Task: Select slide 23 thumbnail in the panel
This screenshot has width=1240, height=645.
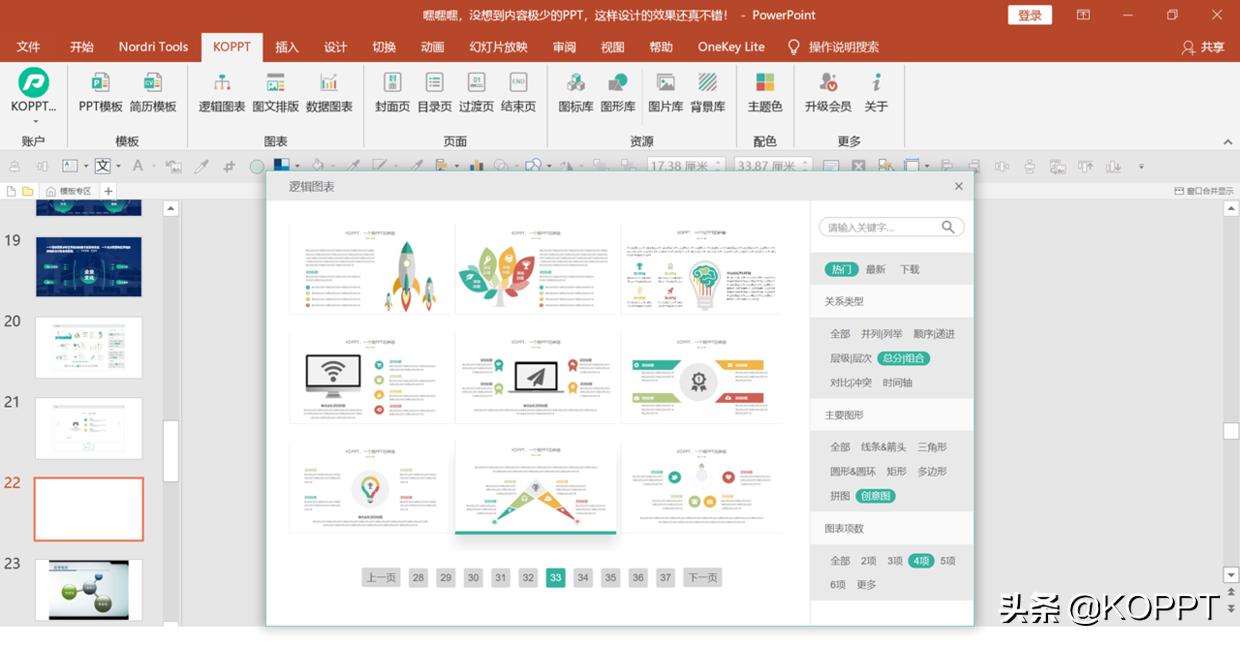Action: 89,590
